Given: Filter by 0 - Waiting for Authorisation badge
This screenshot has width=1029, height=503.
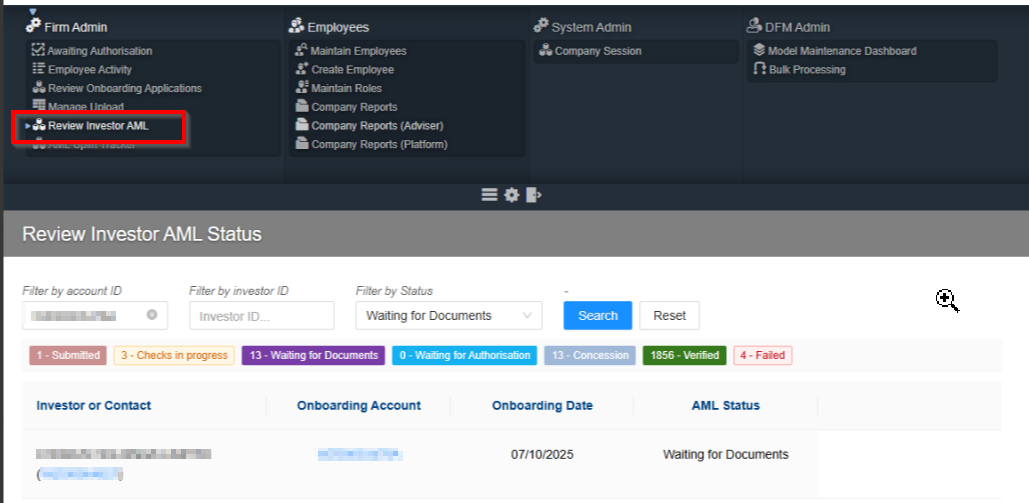Looking at the screenshot, I should 465,355.
